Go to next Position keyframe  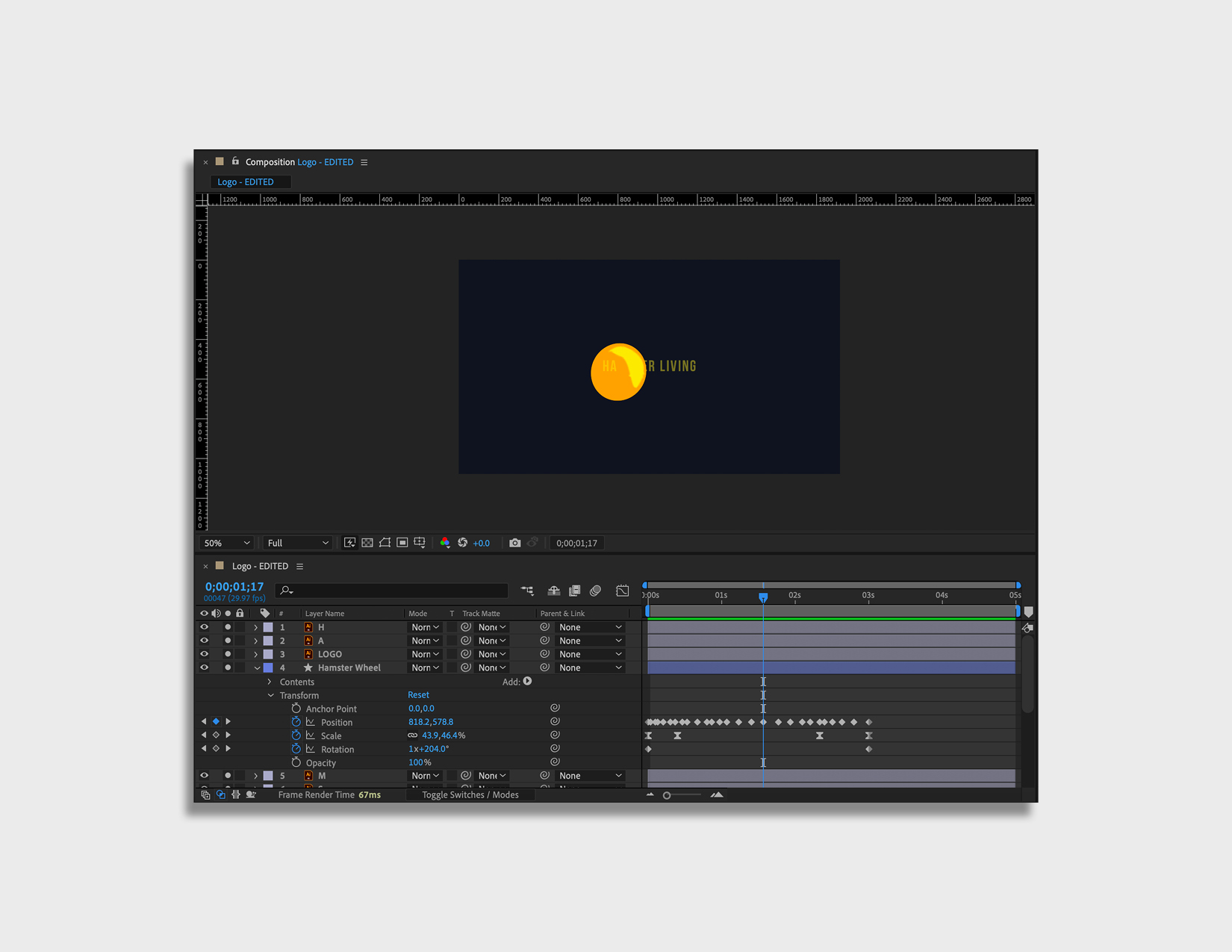228,722
